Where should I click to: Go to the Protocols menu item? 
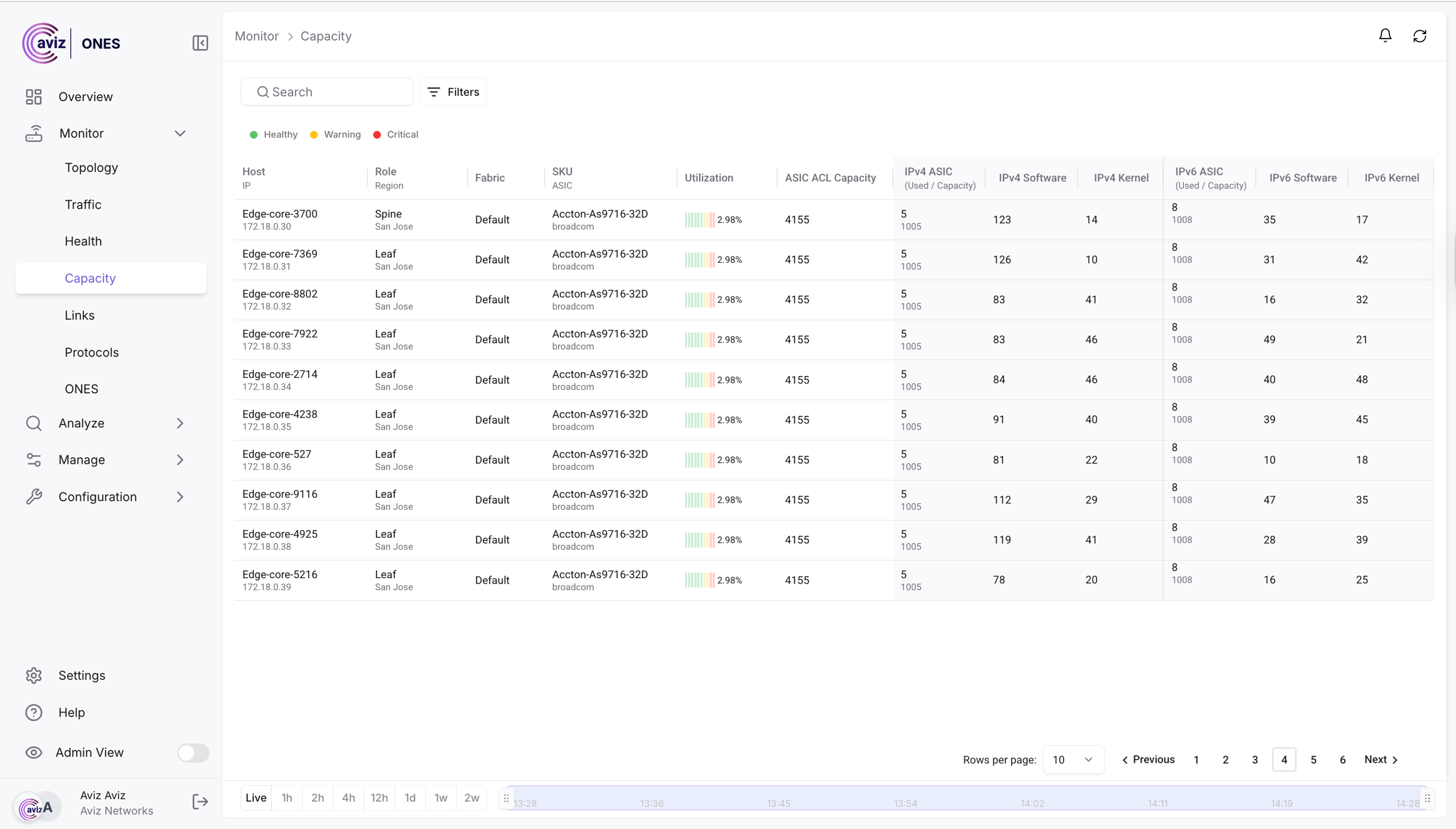pos(92,352)
